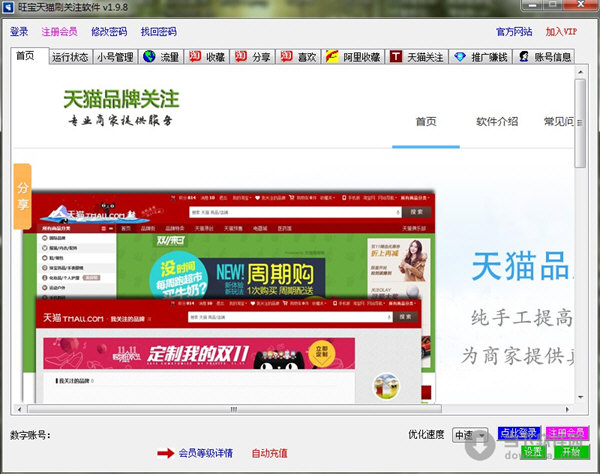Viewport: 600px width, 474px height.
Task: Switch to the 小号管理 tab
Action: pyautogui.click(x=115, y=57)
